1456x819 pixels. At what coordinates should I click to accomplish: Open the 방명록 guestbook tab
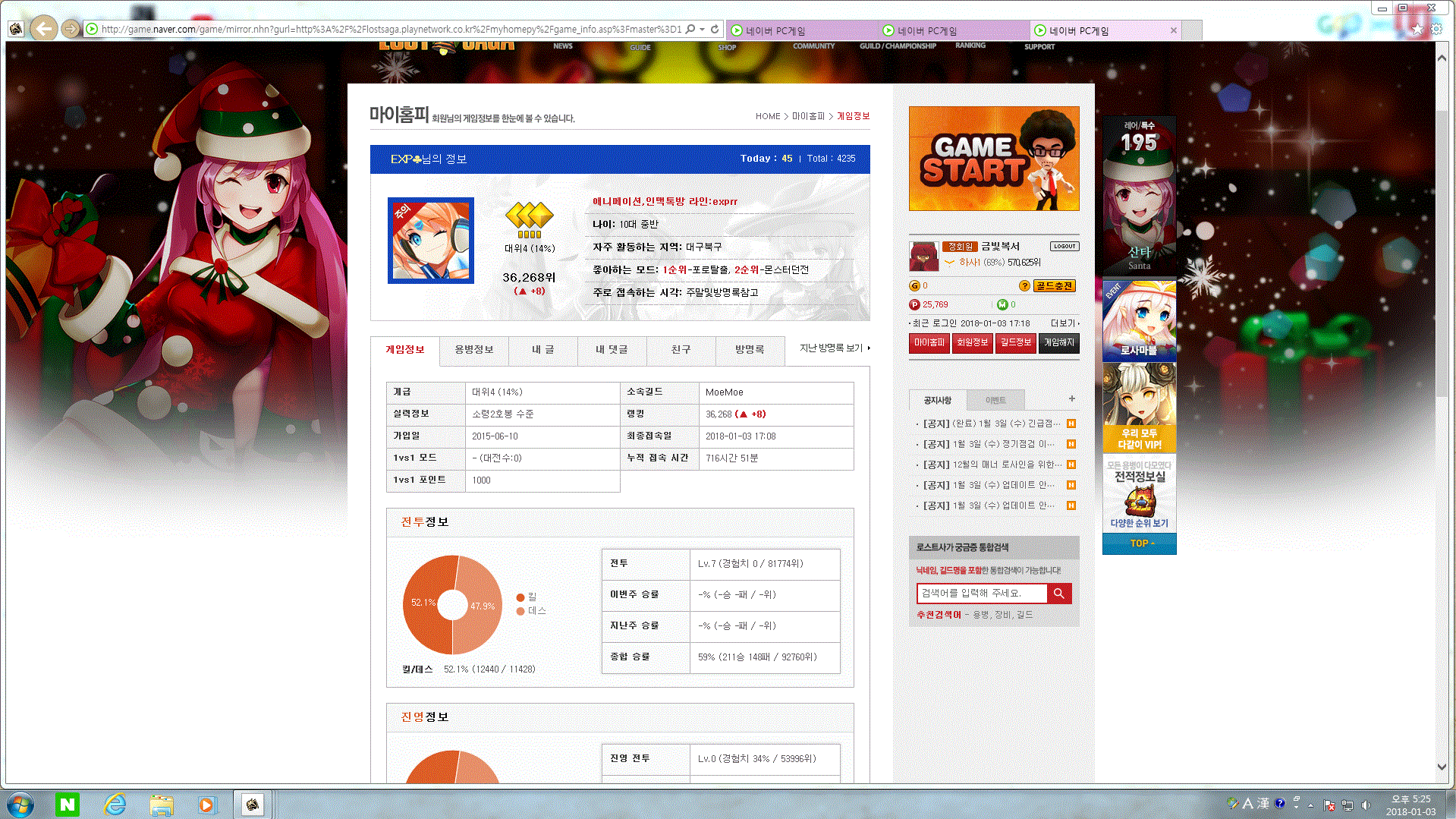click(749, 350)
